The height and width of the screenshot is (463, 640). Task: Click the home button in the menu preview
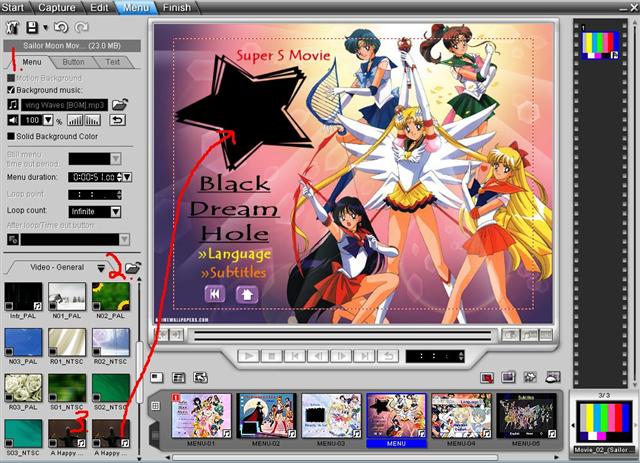247,294
